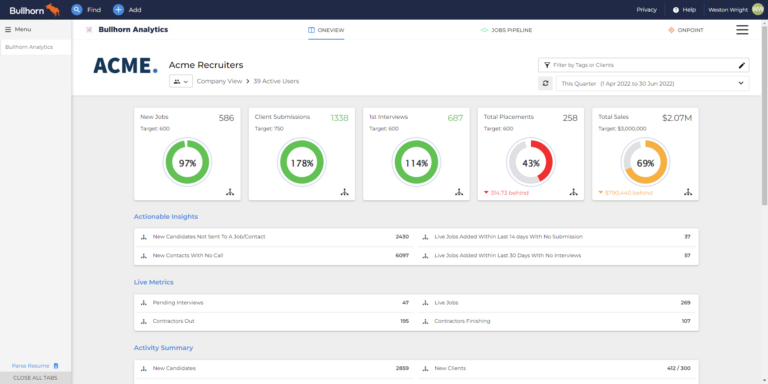Click the 6097 contacts count
The height and width of the screenshot is (384, 768).
tap(402, 255)
